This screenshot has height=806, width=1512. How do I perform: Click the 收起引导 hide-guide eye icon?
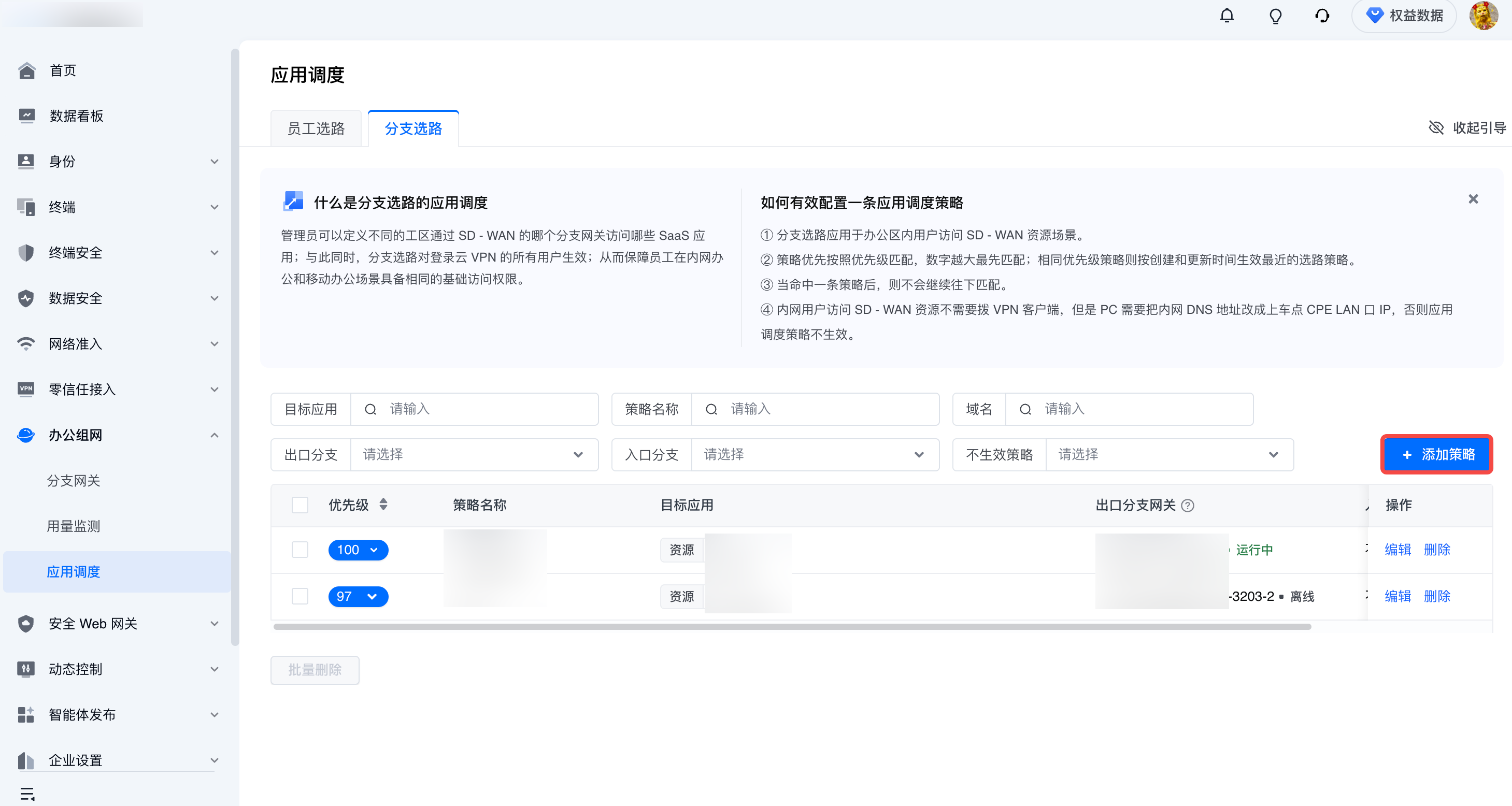1436,127
